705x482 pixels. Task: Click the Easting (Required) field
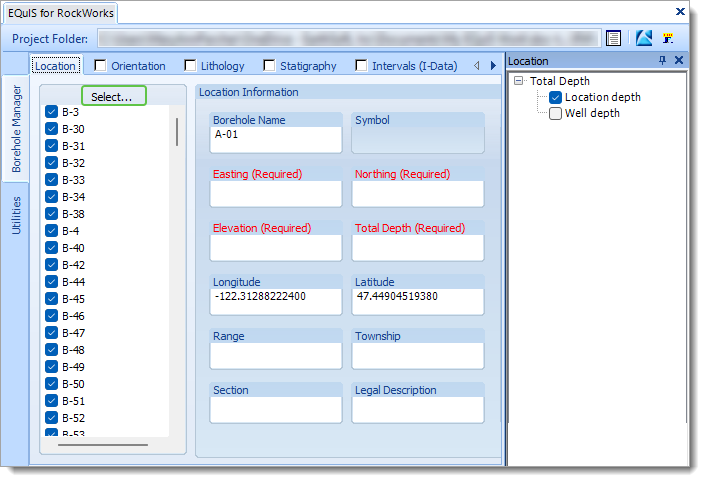[276, 193]
